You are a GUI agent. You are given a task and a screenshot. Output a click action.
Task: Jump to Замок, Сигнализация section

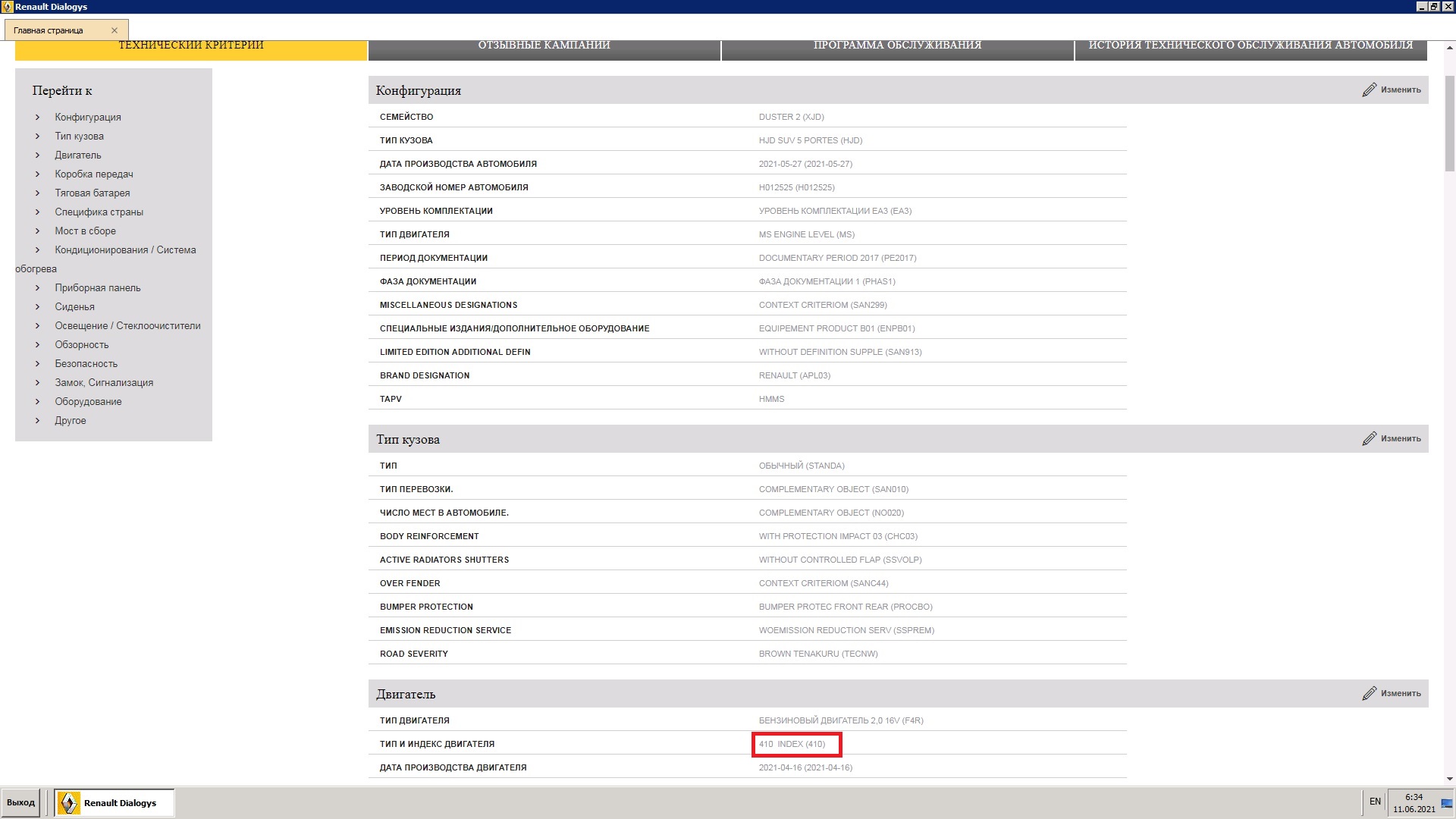click(x=104, y=382)
